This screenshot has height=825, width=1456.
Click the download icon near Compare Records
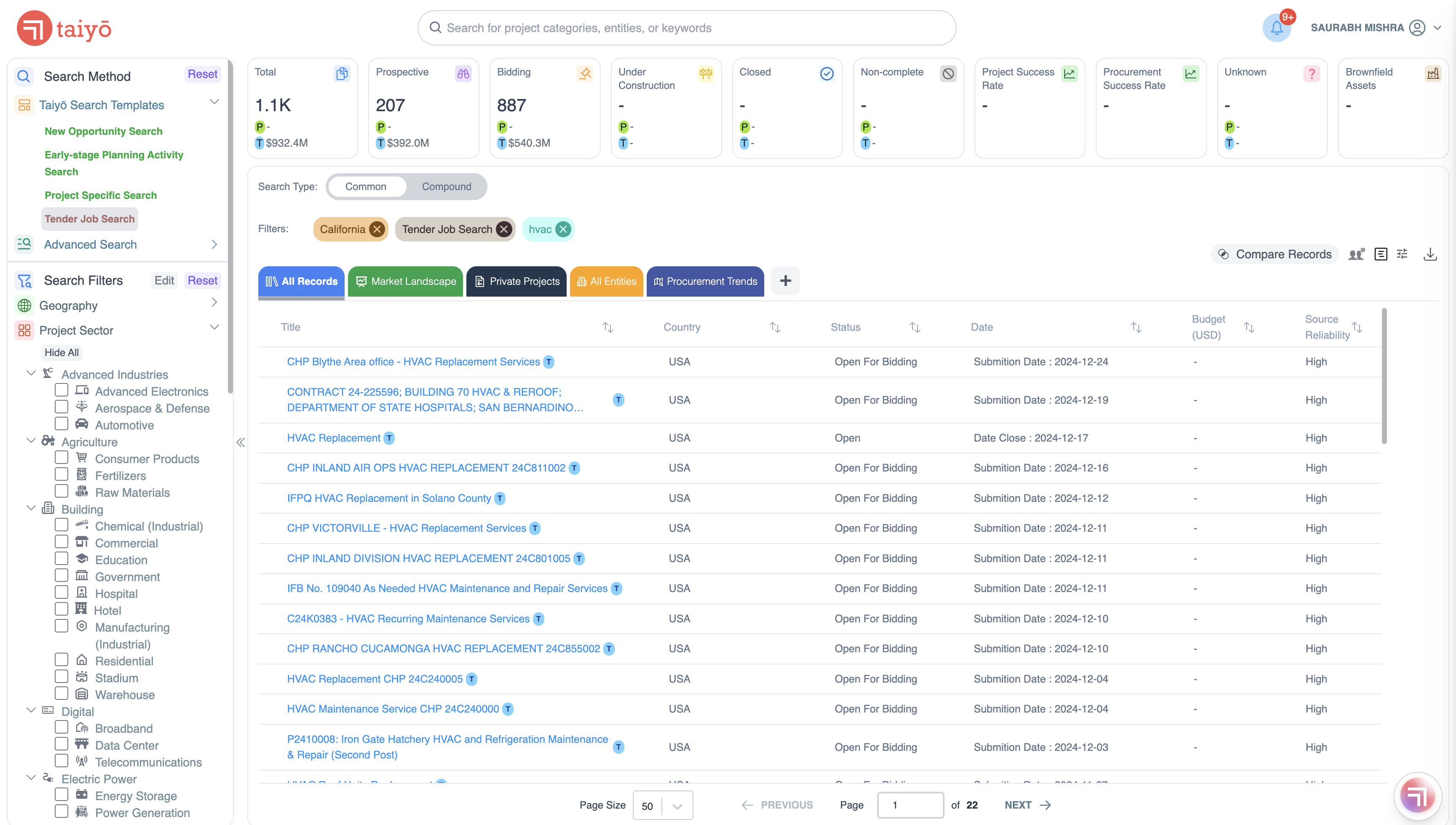pos(1429,254)
